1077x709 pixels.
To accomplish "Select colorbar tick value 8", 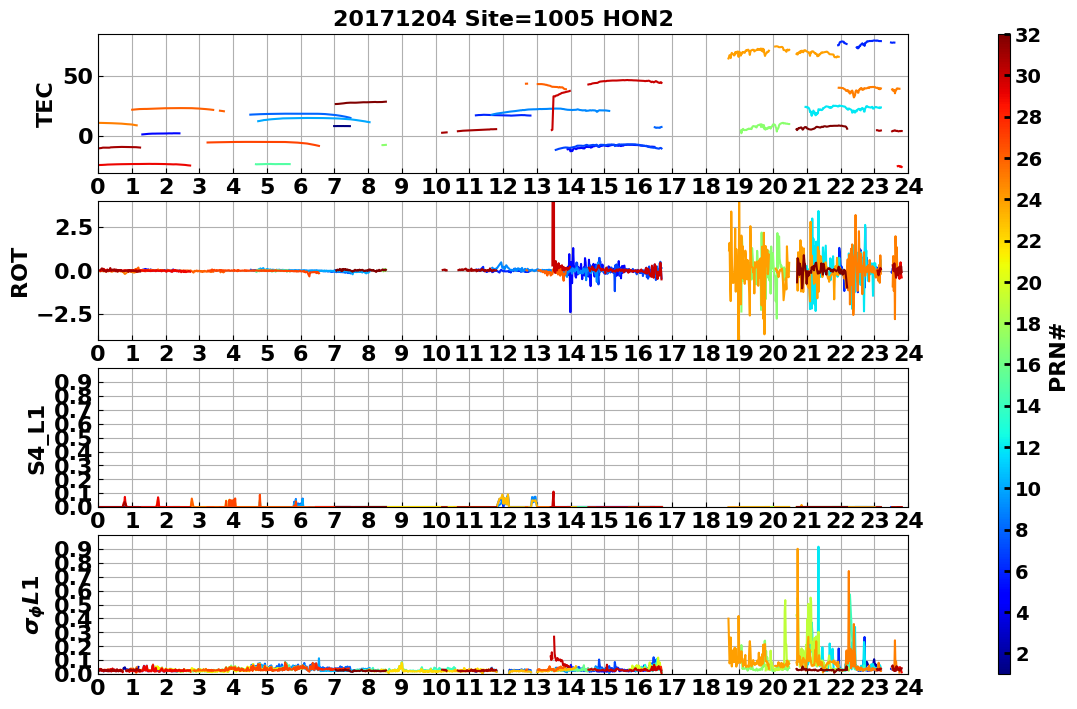I will (1021, 530).
